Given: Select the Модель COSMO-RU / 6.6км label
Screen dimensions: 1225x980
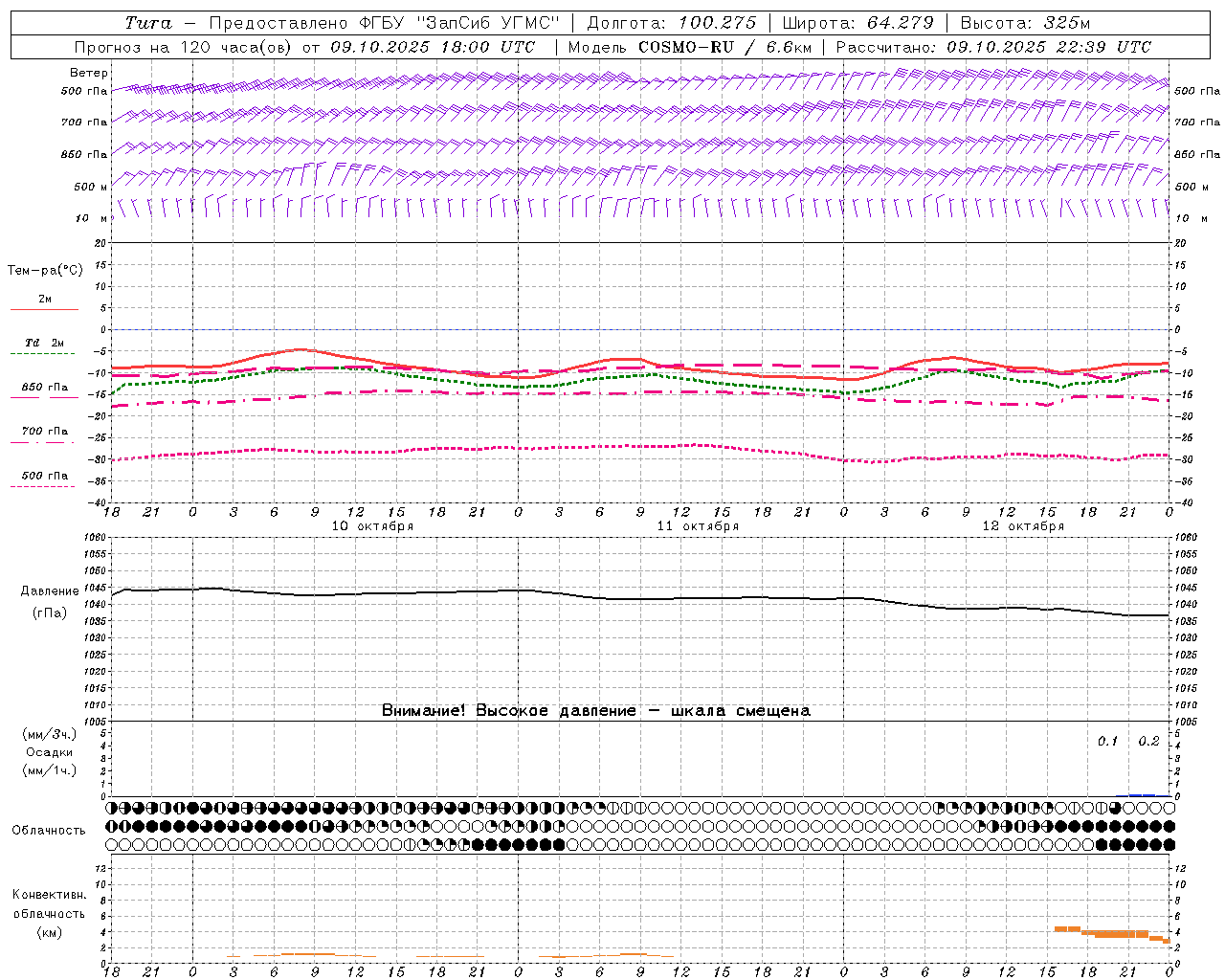Looking at the screenshot, I should click(690, 47).
